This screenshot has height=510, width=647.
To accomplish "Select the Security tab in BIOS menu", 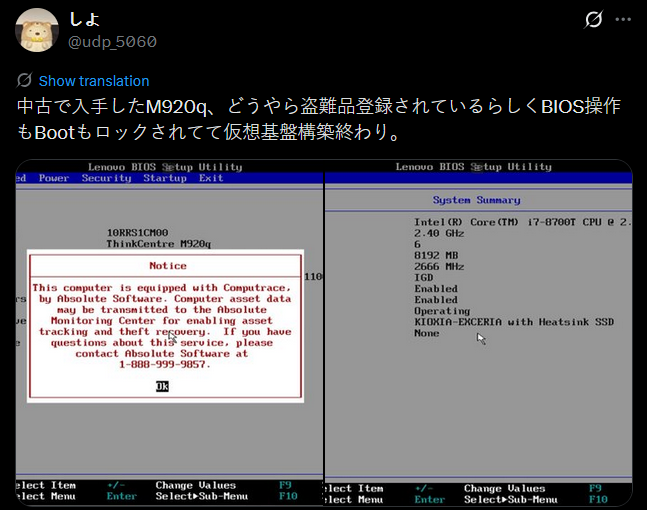I will point(106,178).
